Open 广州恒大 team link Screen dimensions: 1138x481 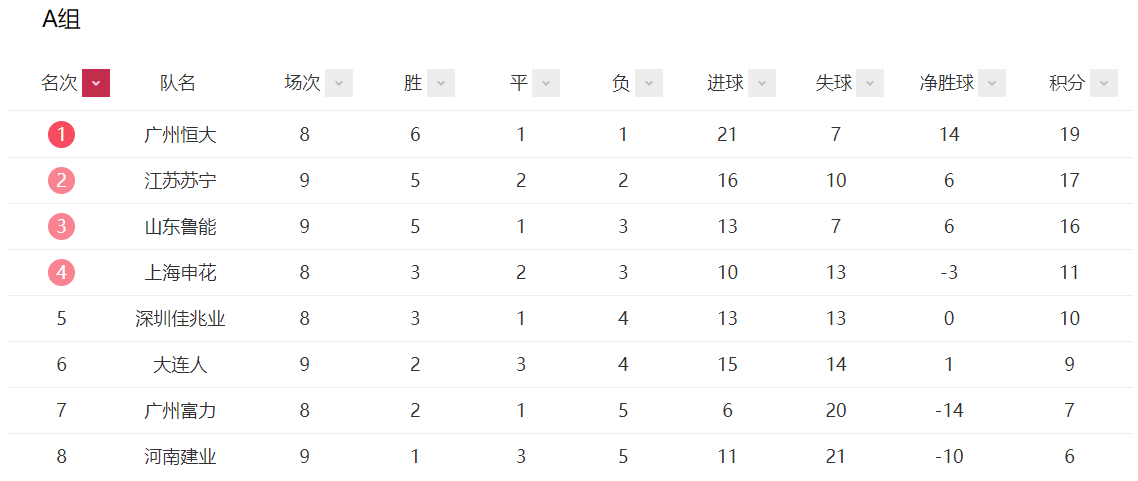point(180,135)
